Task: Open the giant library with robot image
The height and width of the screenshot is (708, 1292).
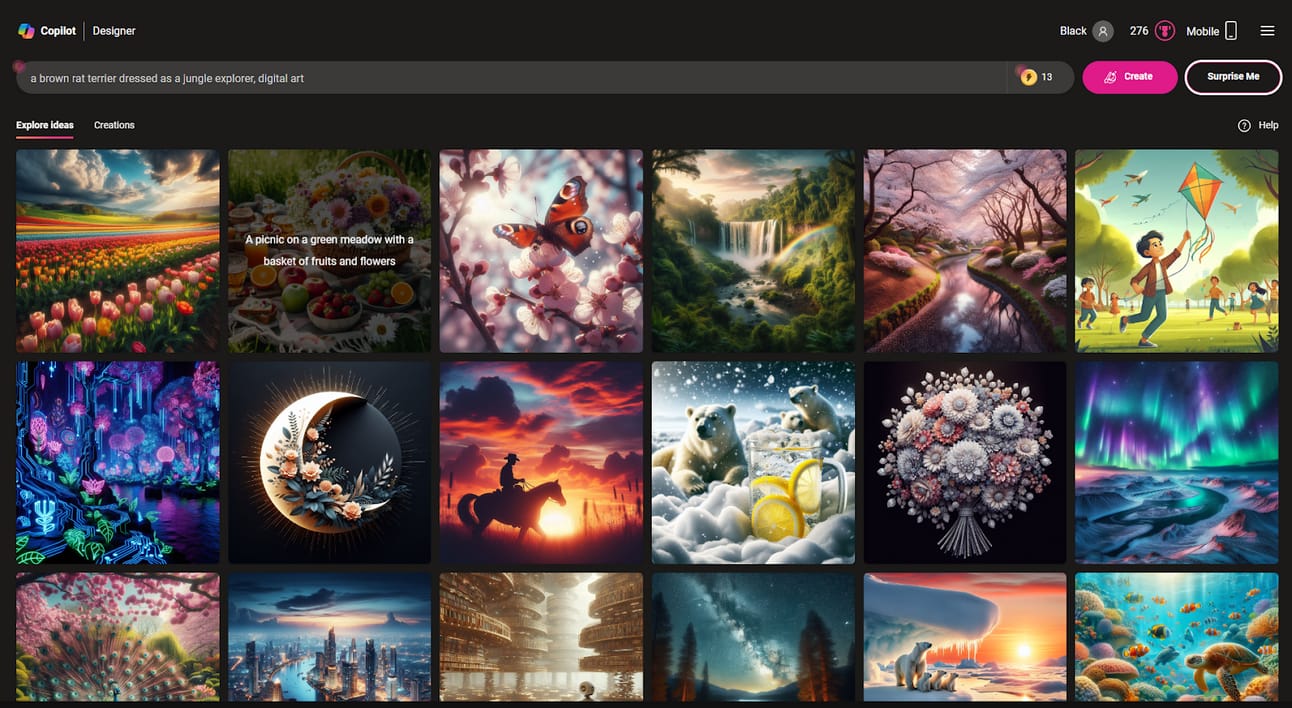Action: coord(541,637)
